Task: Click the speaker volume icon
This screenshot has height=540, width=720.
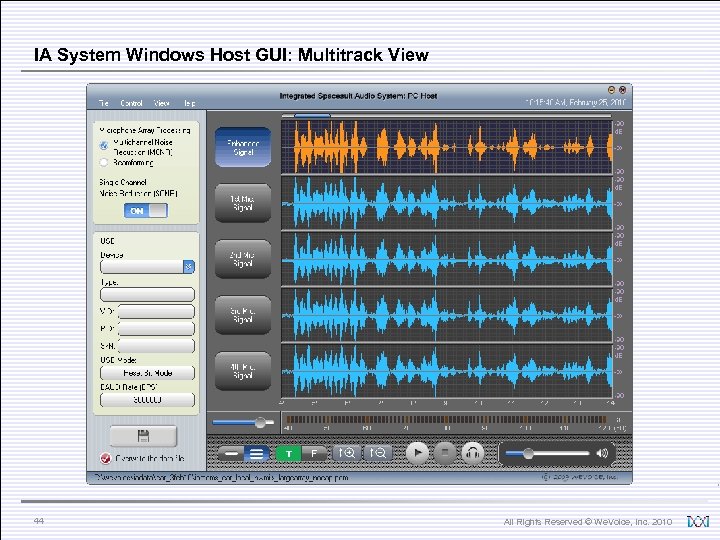Action: (602, 453)
